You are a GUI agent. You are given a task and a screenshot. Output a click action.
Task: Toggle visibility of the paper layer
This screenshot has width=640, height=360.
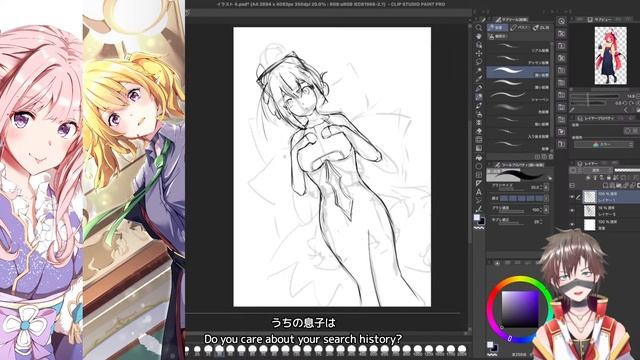point(572,224)
